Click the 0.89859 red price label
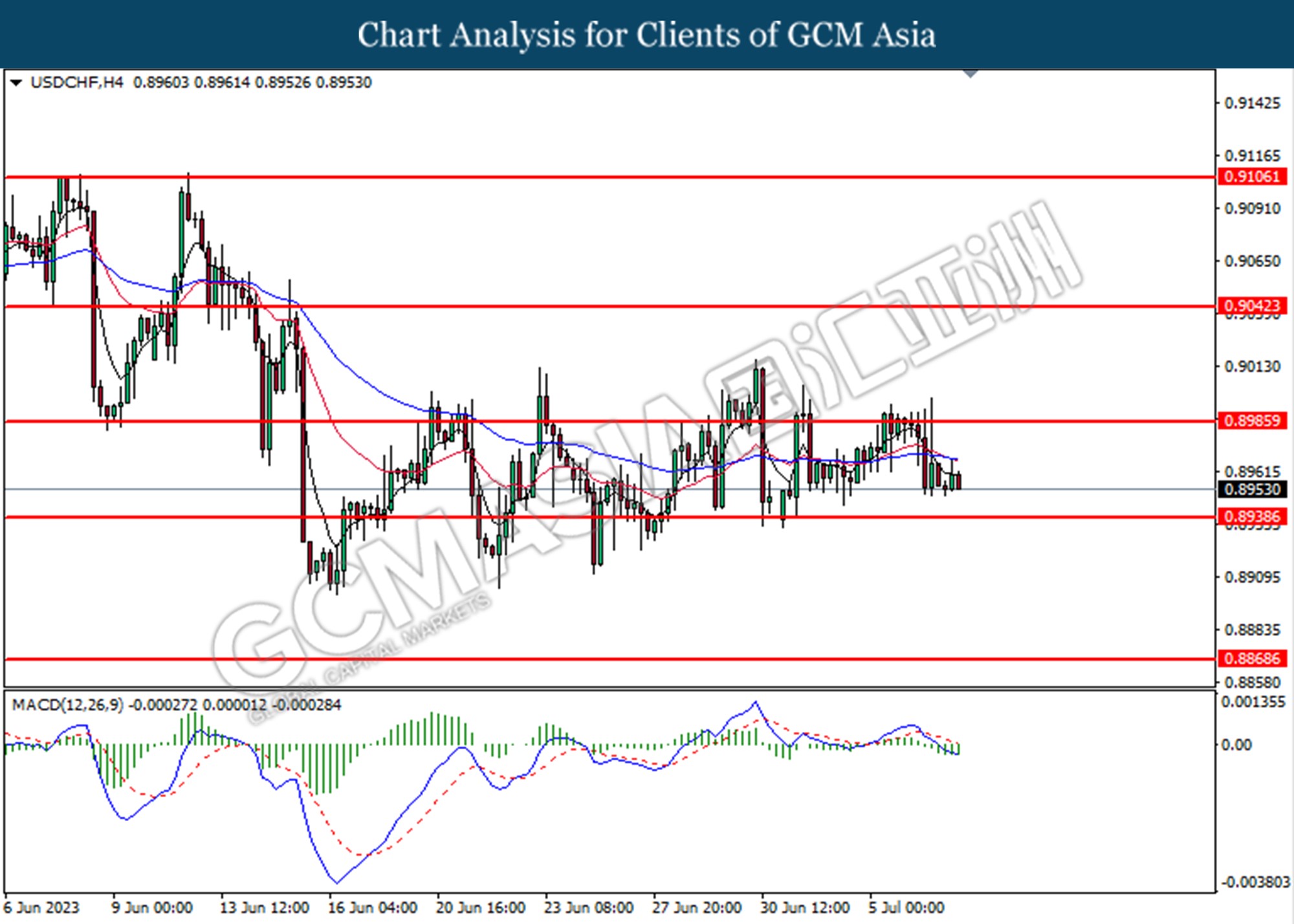Screen dimensions: 1294x924 click(1253, 421)
